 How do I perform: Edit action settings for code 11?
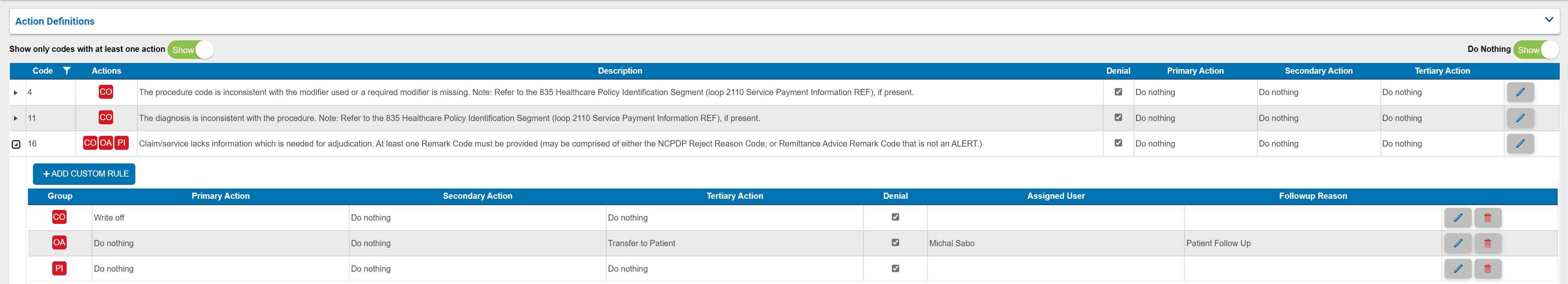[1521, 118]
